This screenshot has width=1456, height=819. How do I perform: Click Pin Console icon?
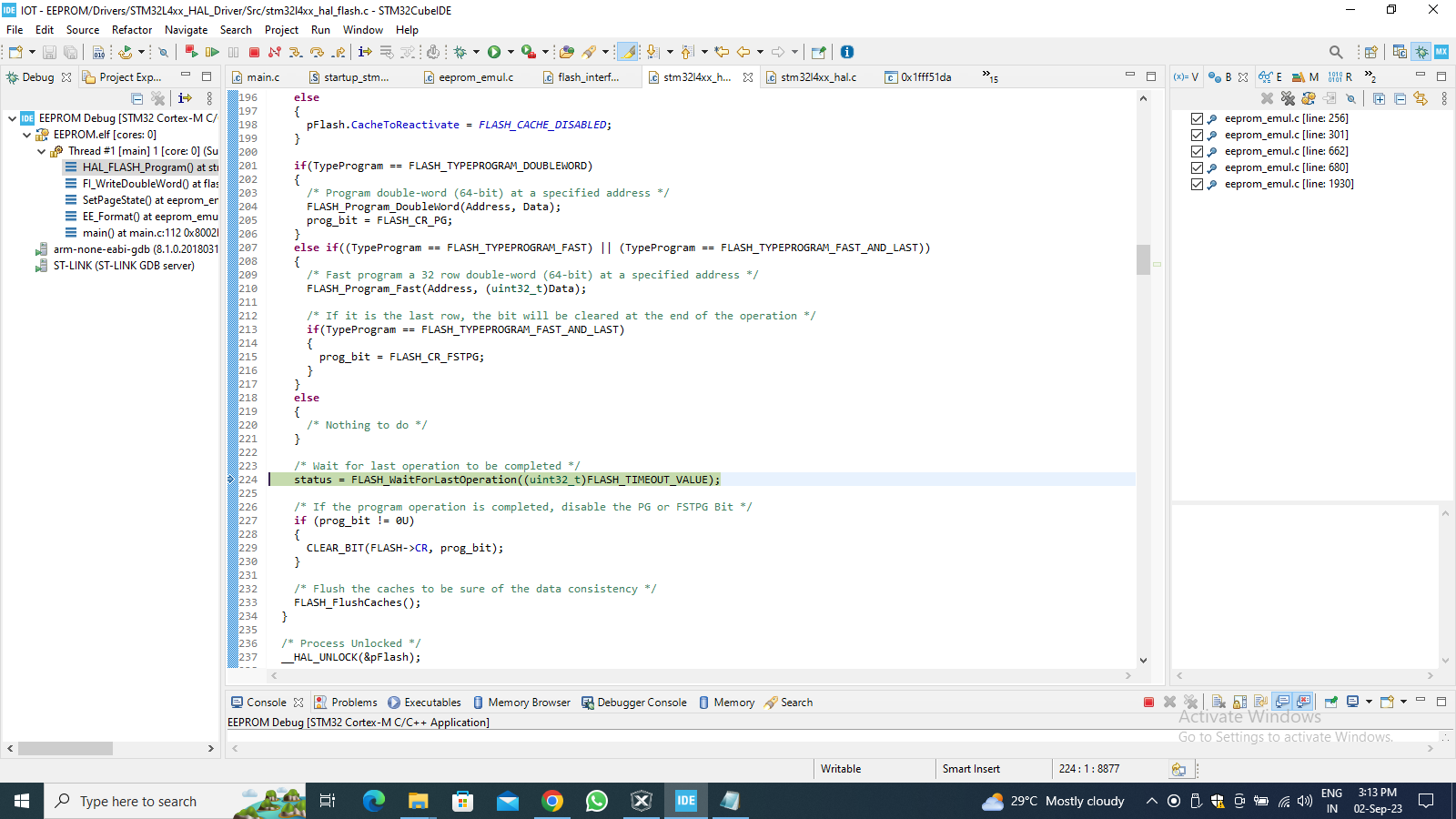pyautogui.click(x=1330, y=702)
